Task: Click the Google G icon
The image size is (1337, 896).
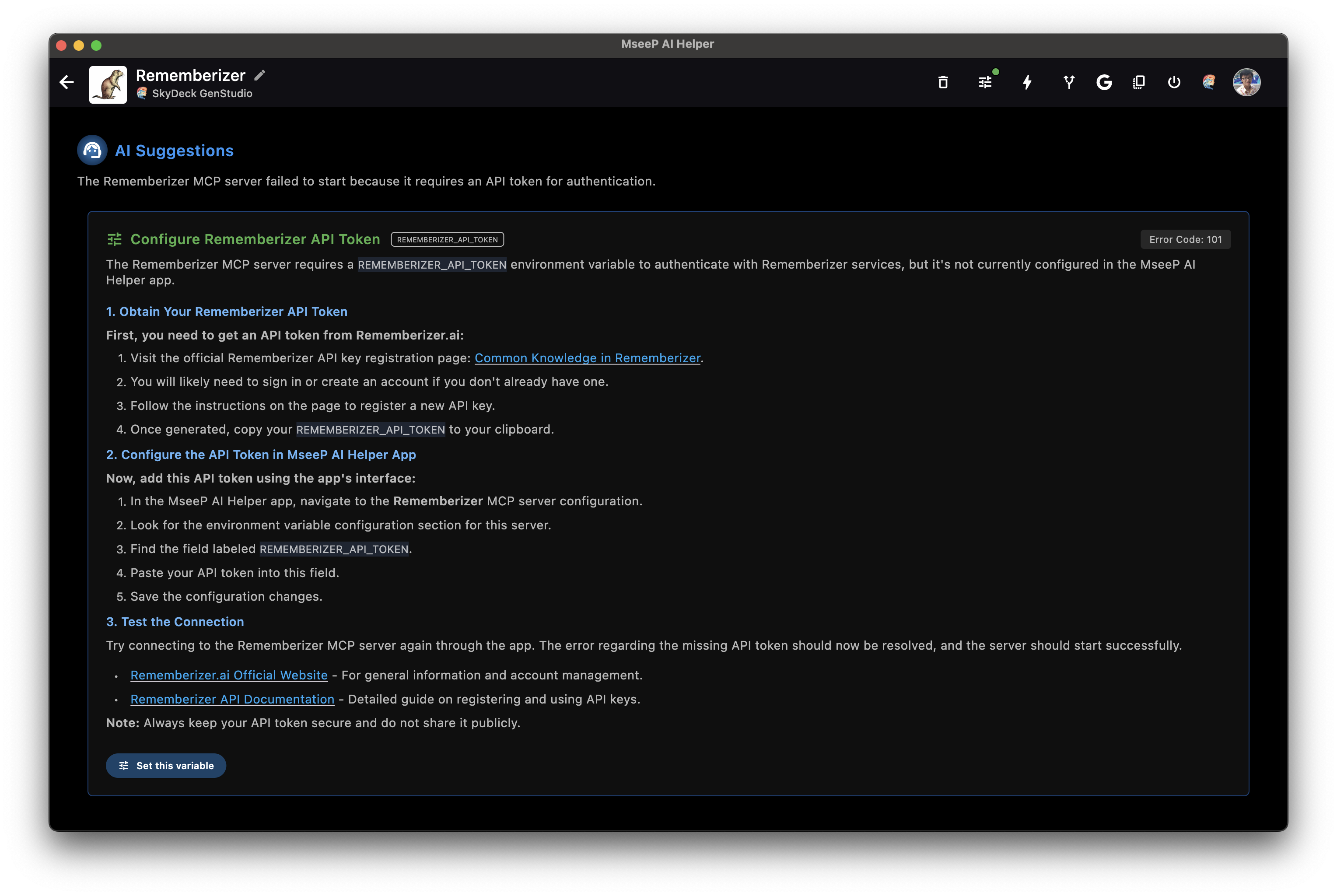Action: 1104,82
